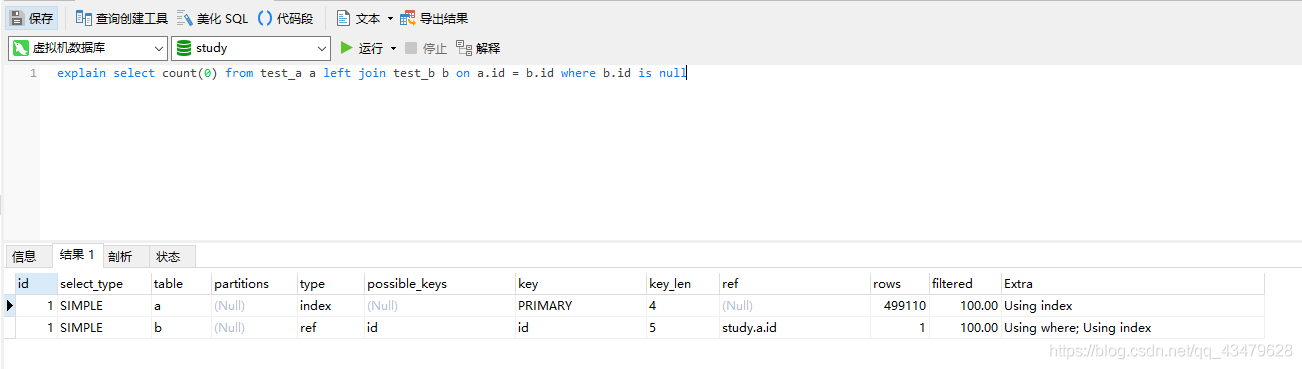Expand the Text (文本) dropdown arrow
The width and height of the screenshot is (1302, 369).
390,19
